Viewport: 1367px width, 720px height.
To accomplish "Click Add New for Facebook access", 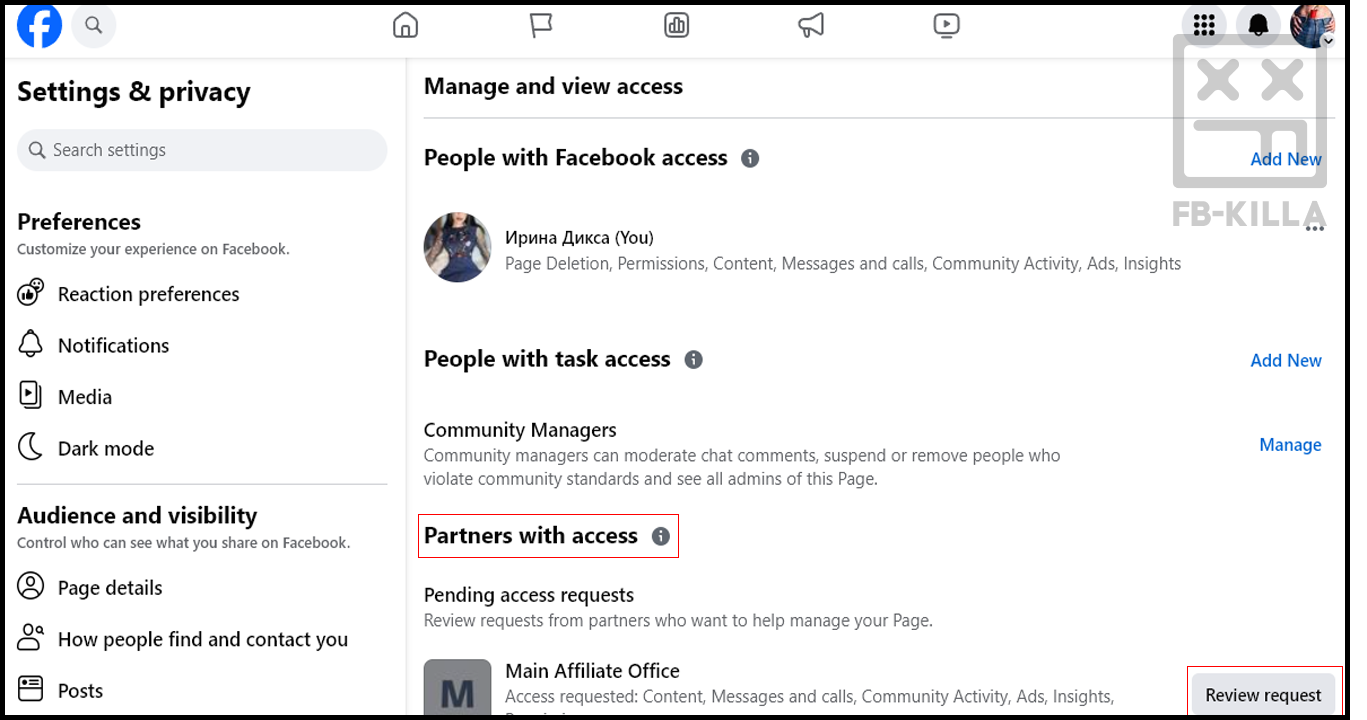I will click(1285, 159).
